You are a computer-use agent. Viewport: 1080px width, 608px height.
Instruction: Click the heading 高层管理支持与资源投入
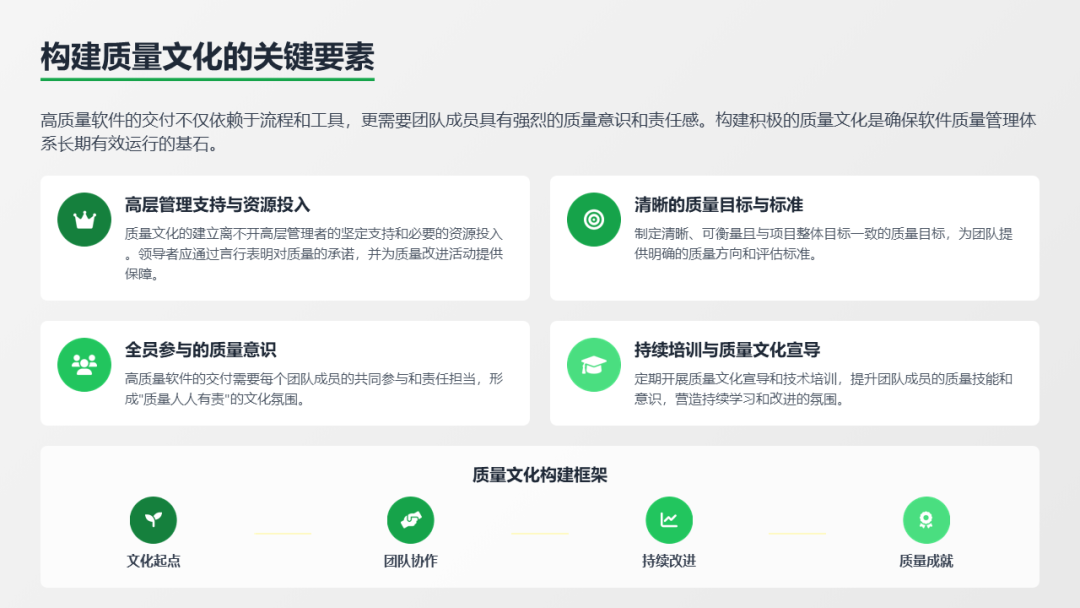217,205
